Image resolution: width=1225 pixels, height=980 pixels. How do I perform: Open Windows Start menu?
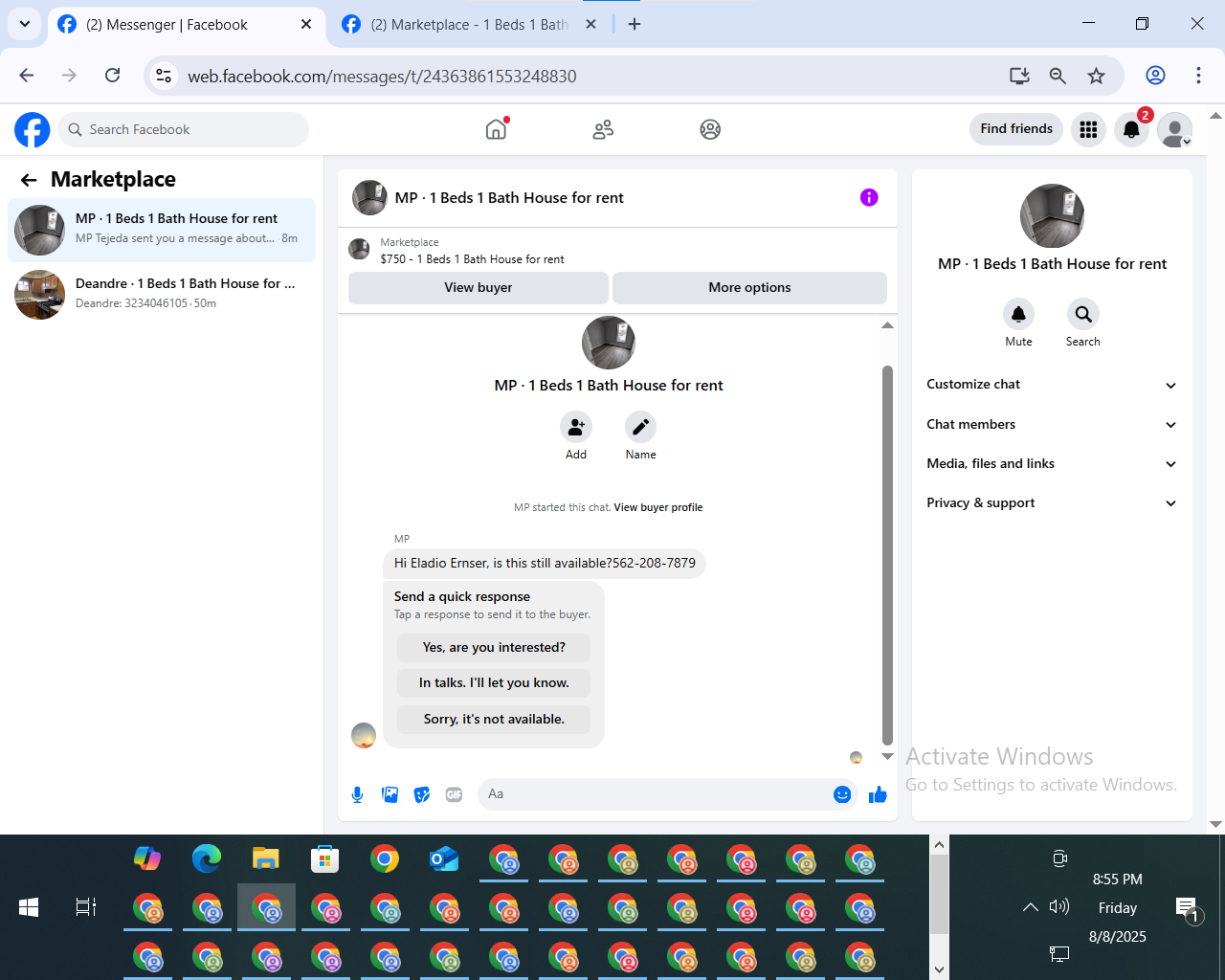[x=29, y=907]
